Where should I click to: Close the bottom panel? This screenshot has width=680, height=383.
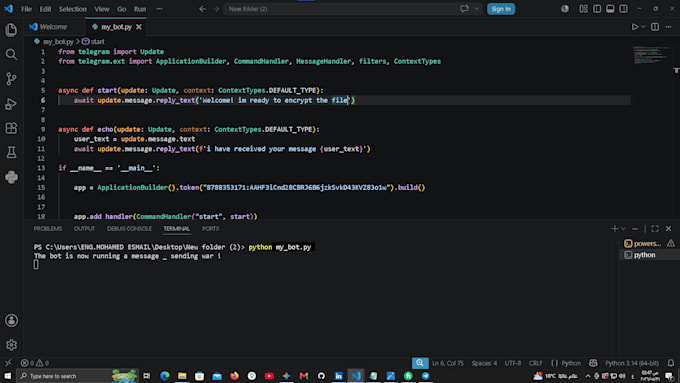668,229
